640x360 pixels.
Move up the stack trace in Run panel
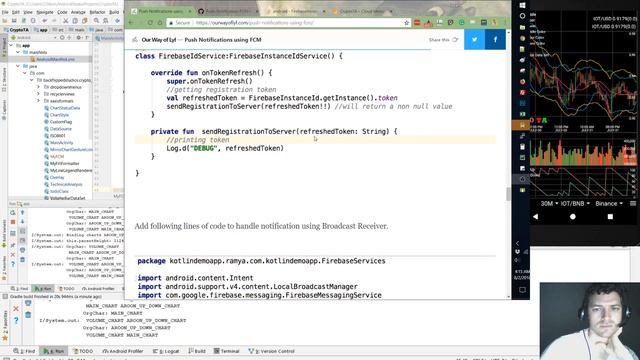click(22, 213)
